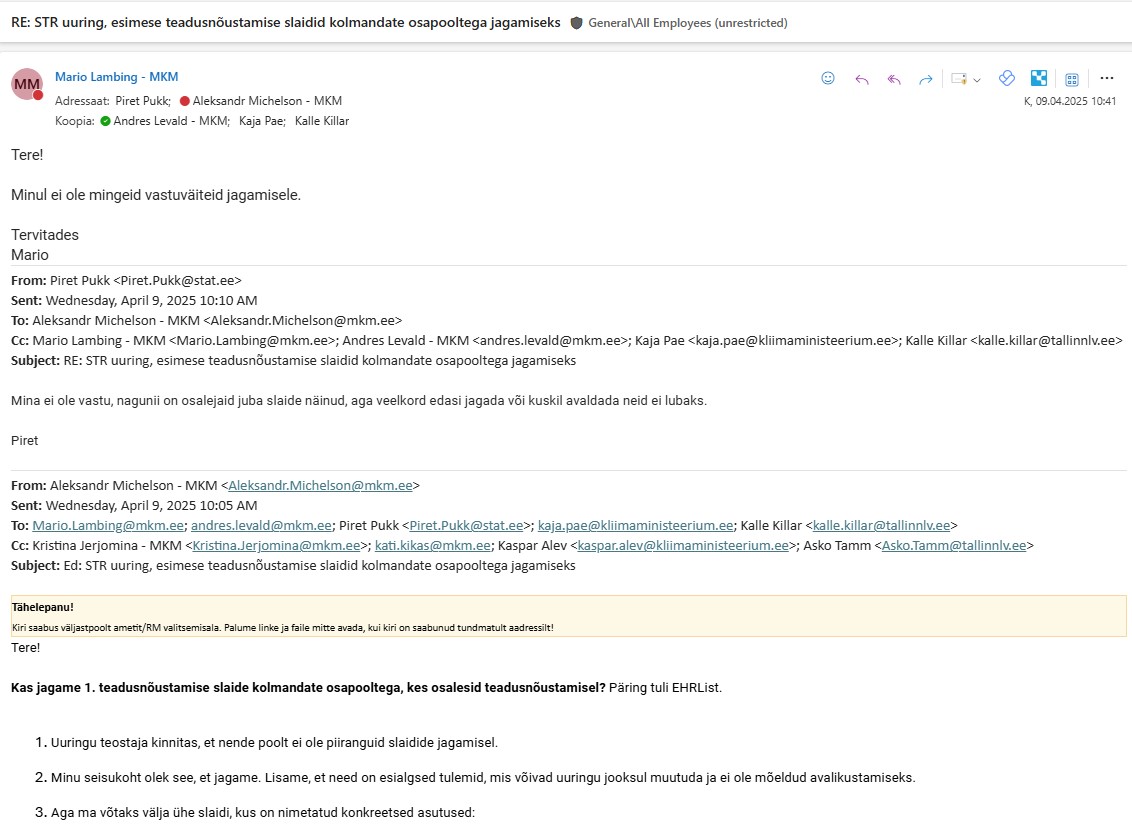Reply all using double-arrow icon
1132x830 pixels.
894,79
